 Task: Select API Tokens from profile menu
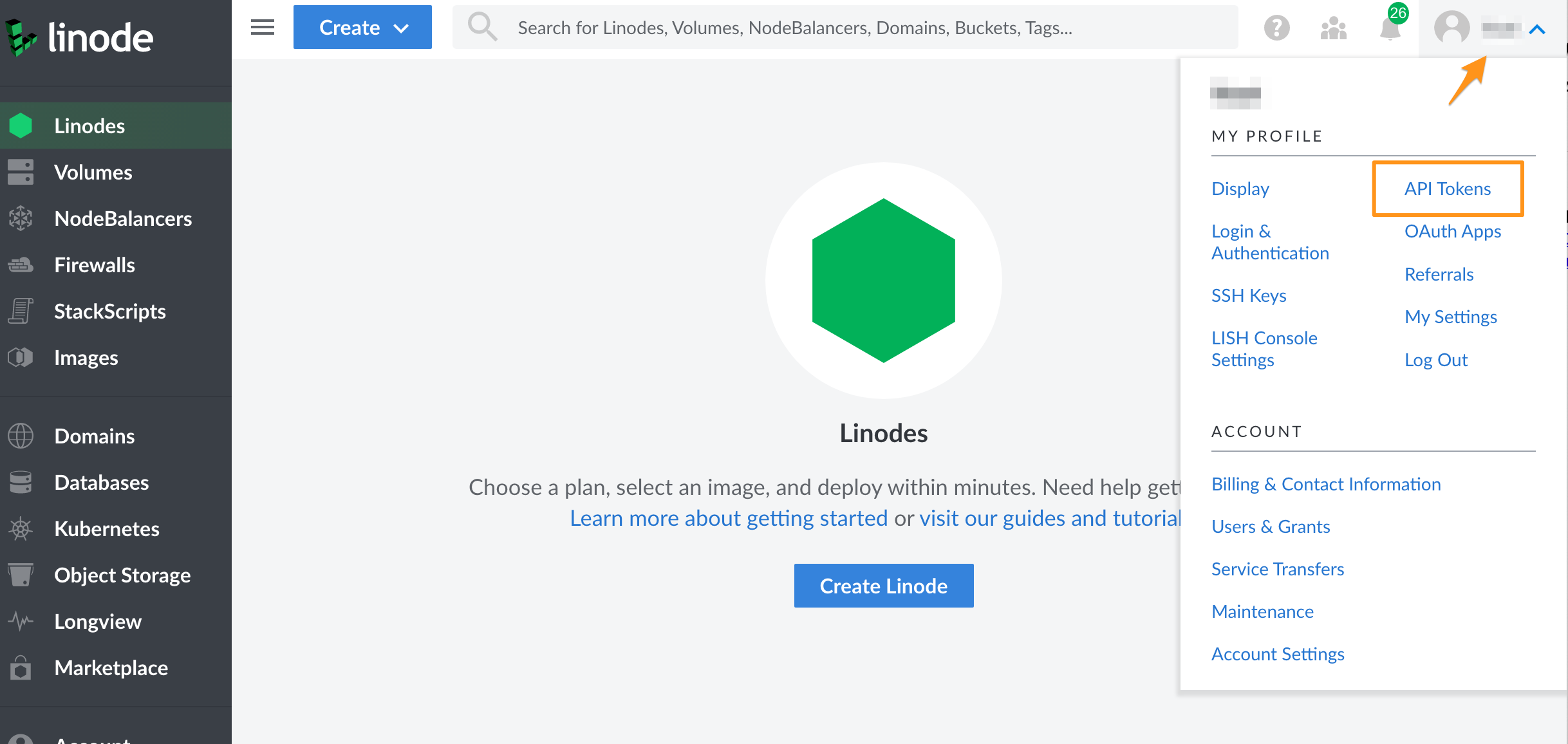pyautogui.click(x=1447, y=188)
